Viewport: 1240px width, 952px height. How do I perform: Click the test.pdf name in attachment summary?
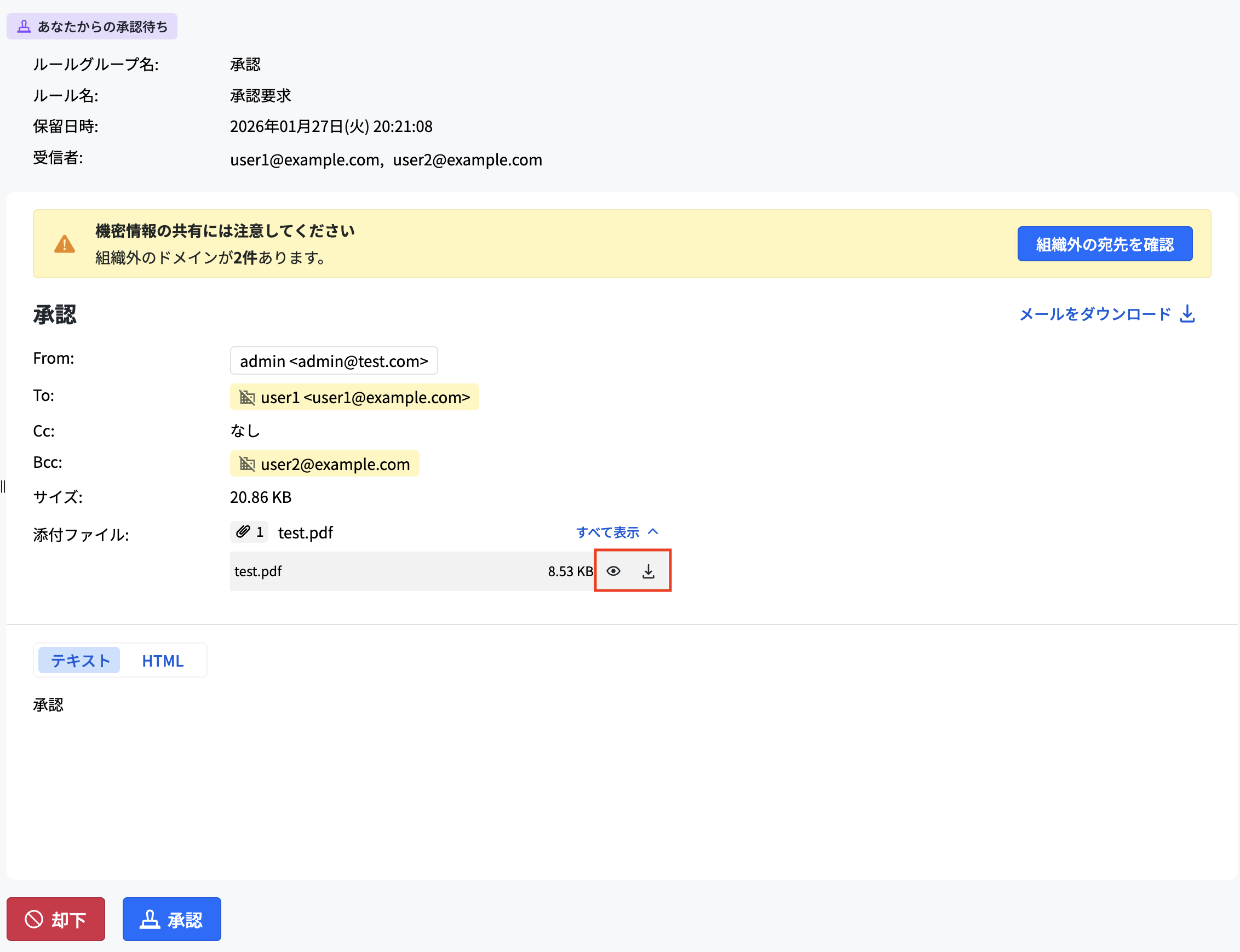(x=305, y=532)
